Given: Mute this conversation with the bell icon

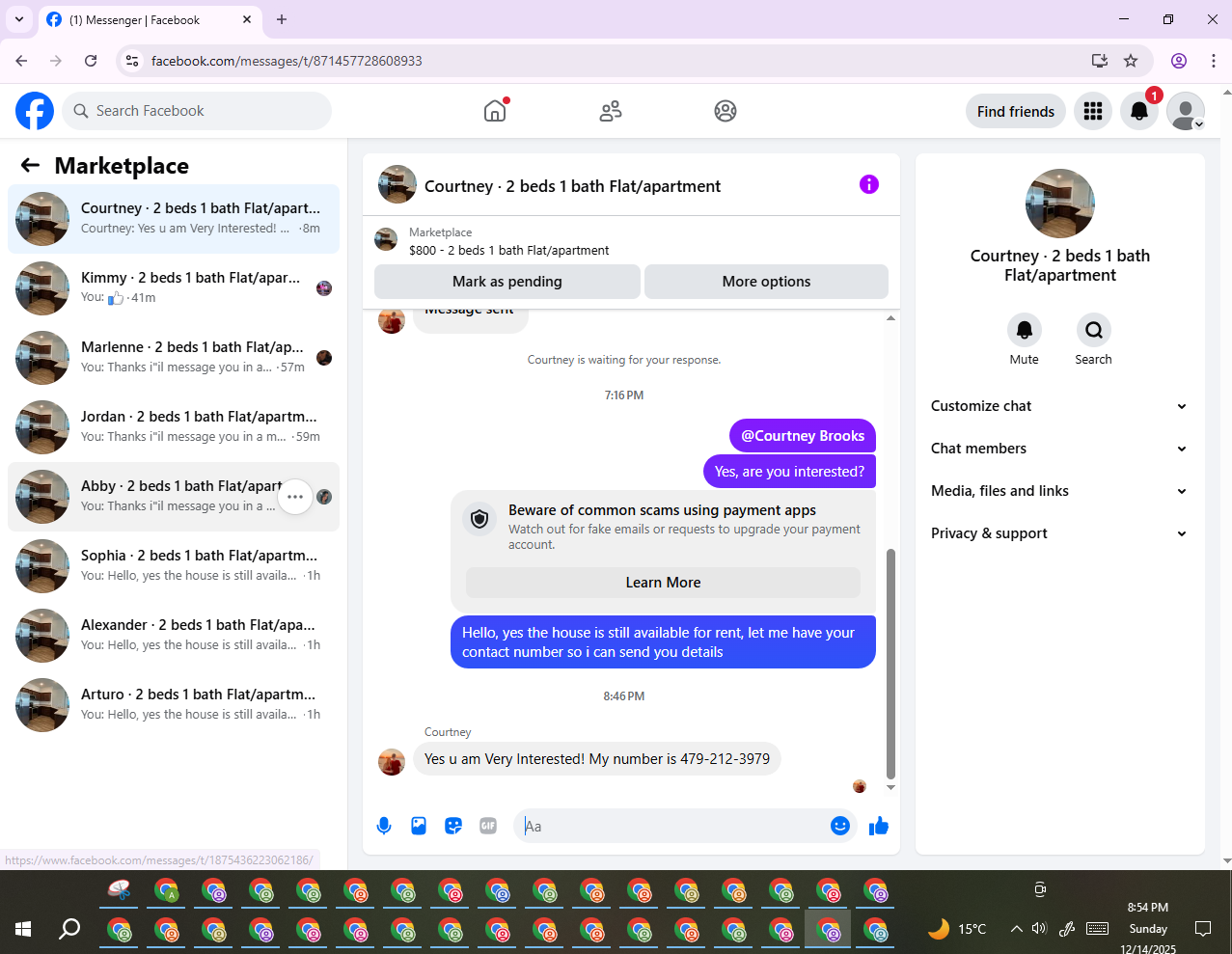Looking at the screenshot, I should [1025, 330].
